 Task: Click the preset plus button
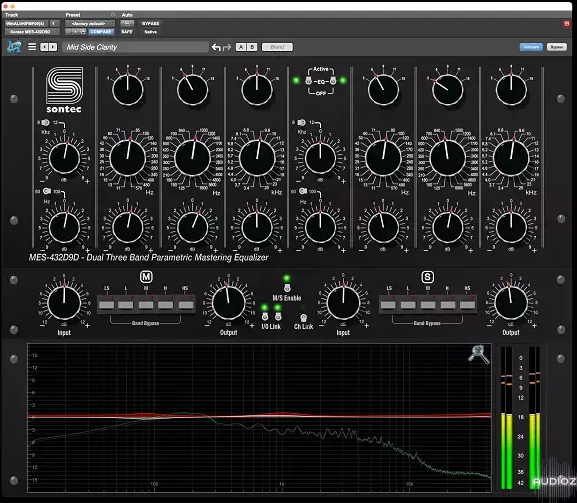click(x=76, y=32)
